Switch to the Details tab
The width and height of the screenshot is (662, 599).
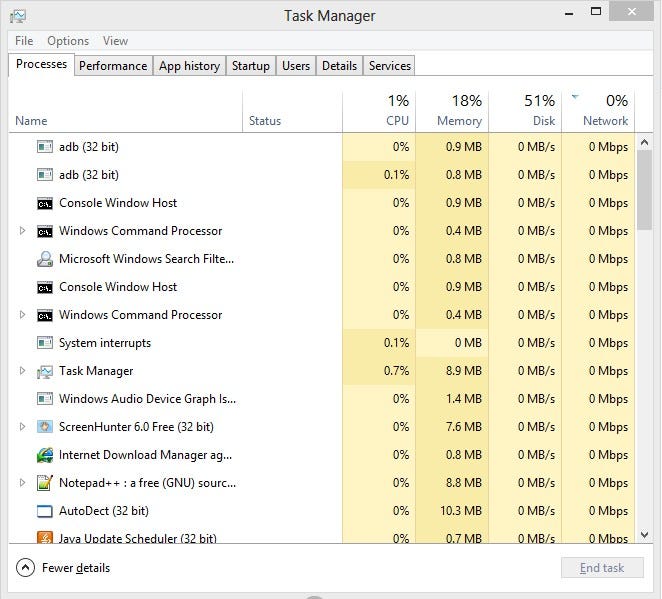339,66
